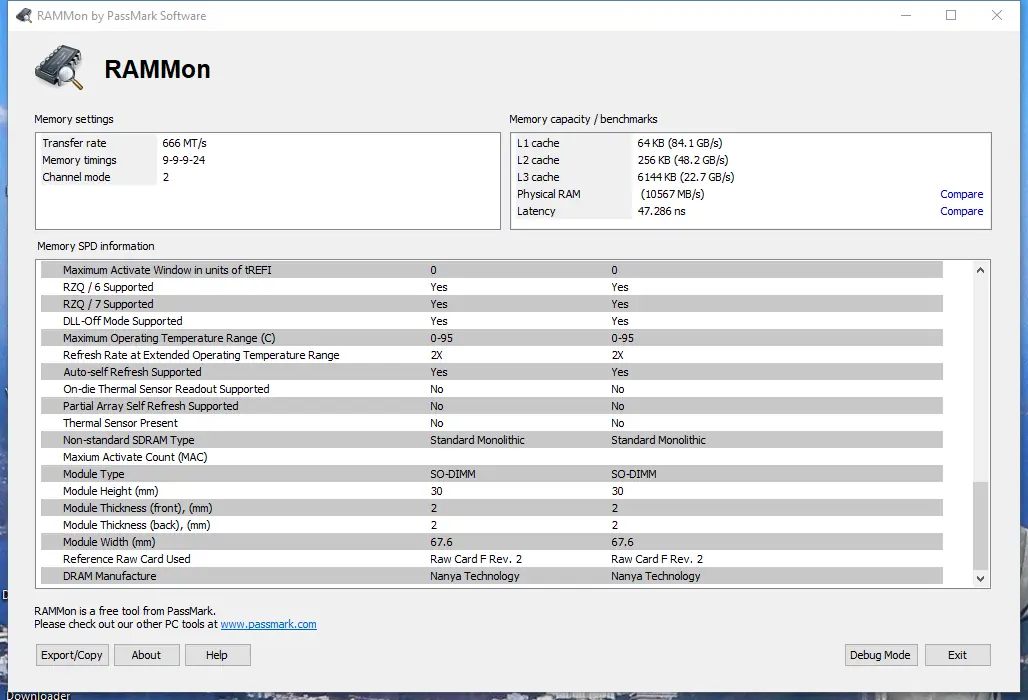
Task: Select the Channel mode row
Action: pyautogui.click(x=268, y=177)
